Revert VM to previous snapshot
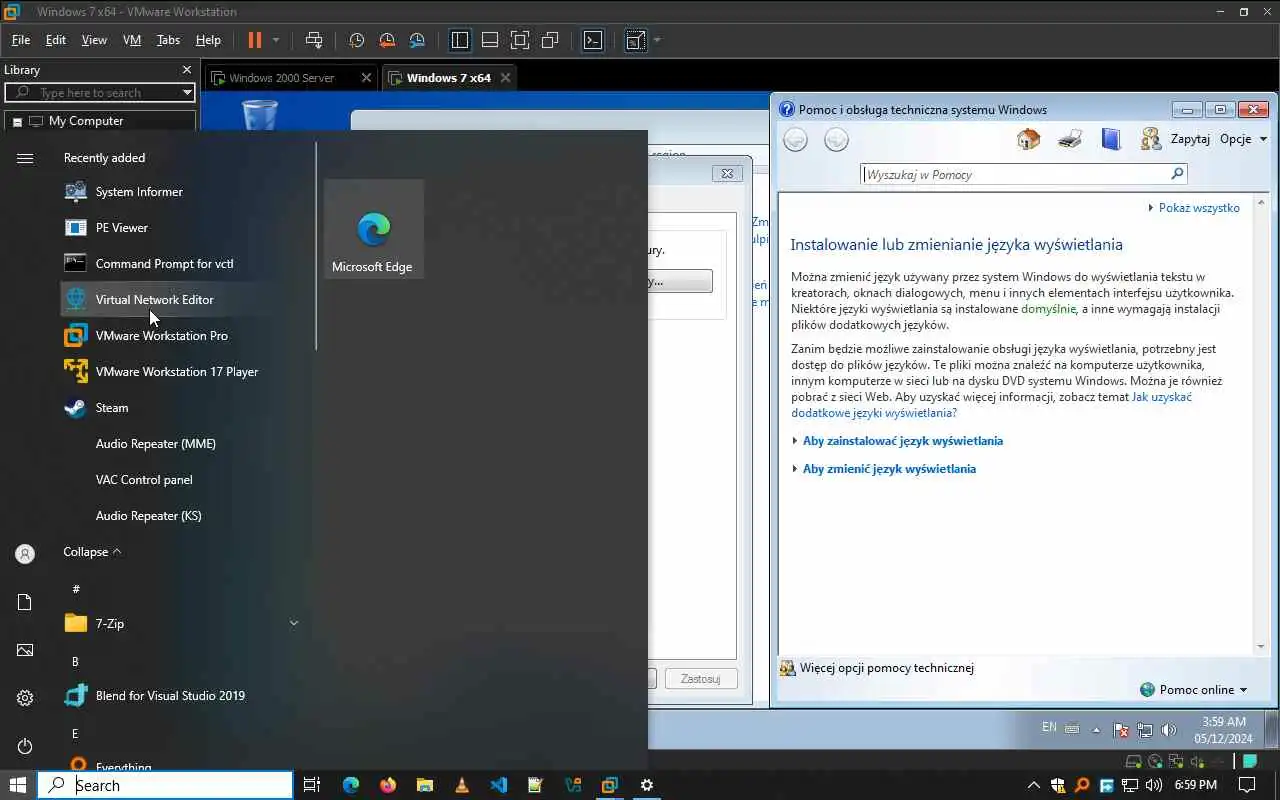Image resolution: width=1280 pixels, height=800 pixels. coord(387,40)
